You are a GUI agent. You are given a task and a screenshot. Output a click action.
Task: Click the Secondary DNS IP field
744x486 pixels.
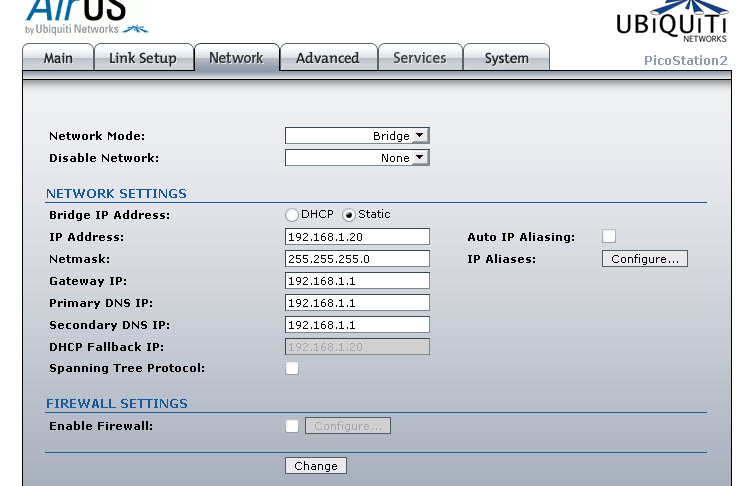pyautogui.click(x=357, y=325)
